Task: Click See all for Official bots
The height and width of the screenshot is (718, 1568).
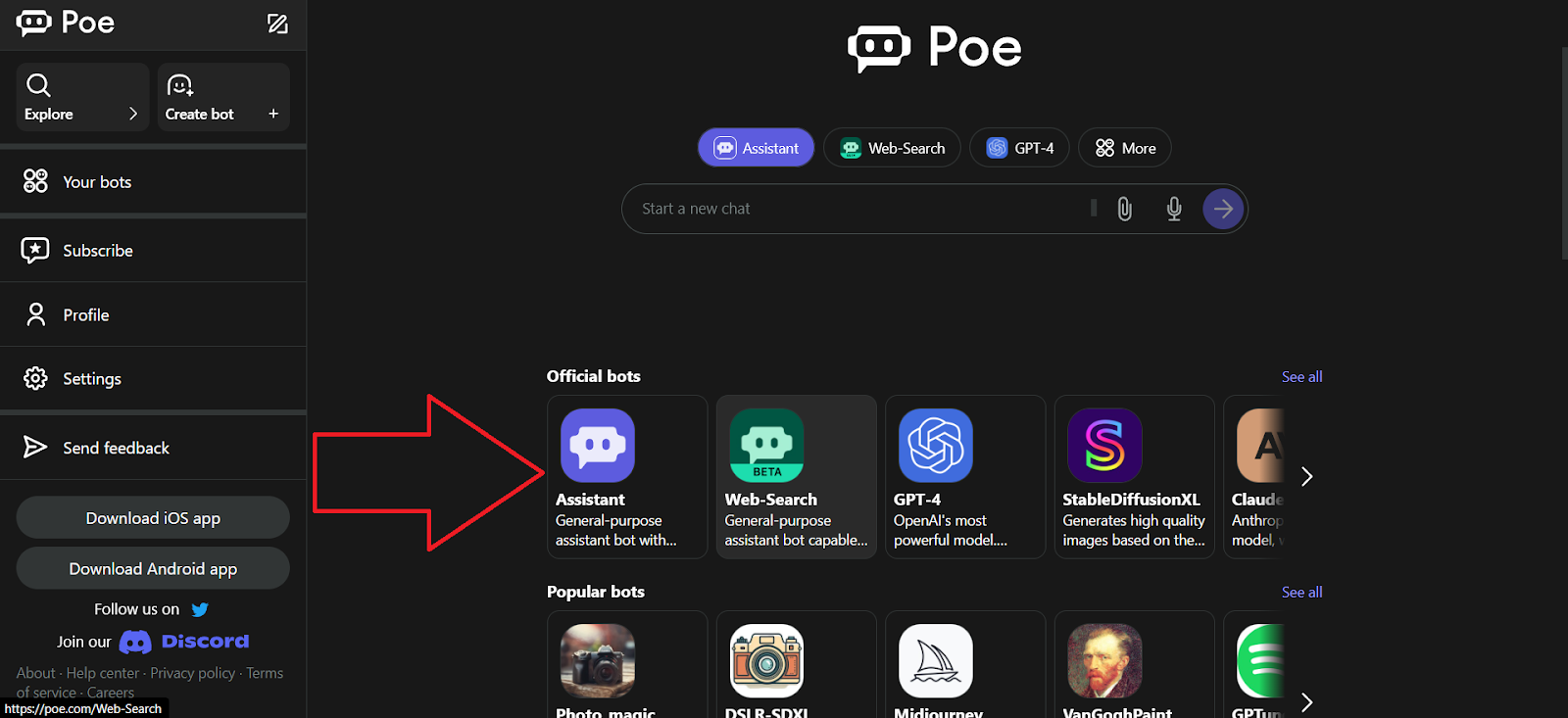Action: click(x=1301, y=376)
